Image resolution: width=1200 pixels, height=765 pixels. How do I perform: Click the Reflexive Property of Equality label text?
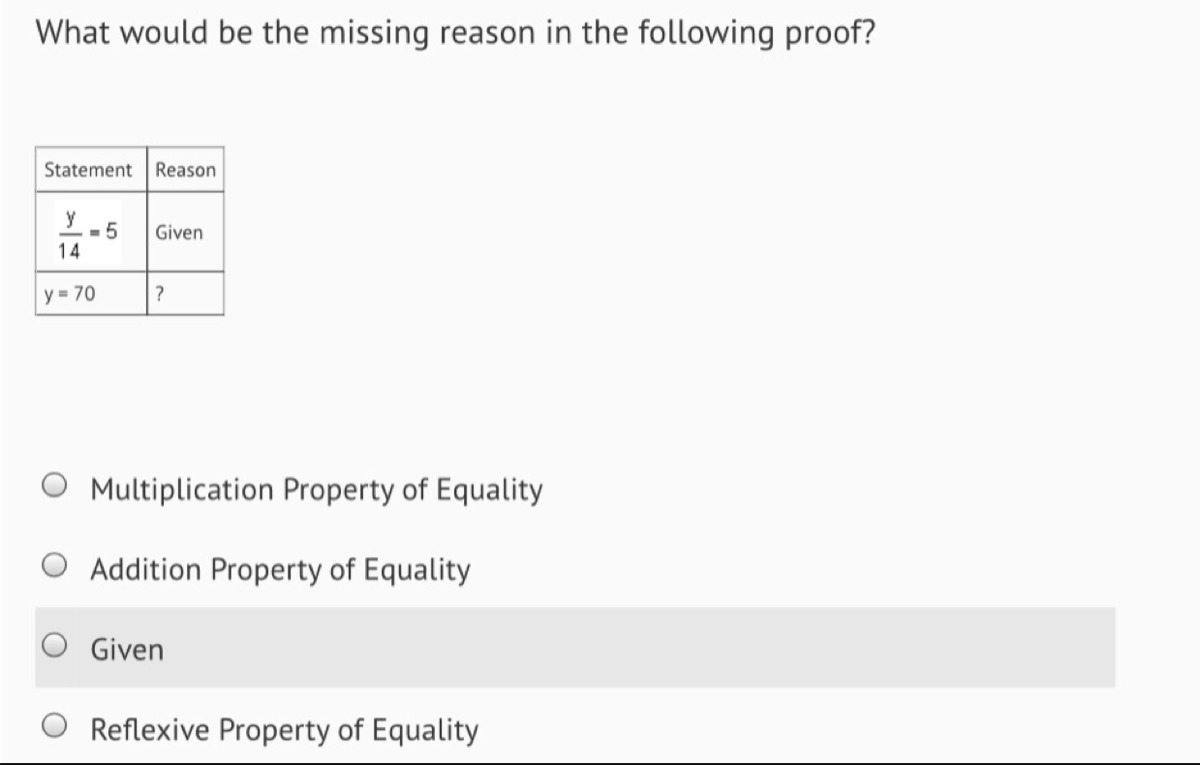tap(284, 730)
